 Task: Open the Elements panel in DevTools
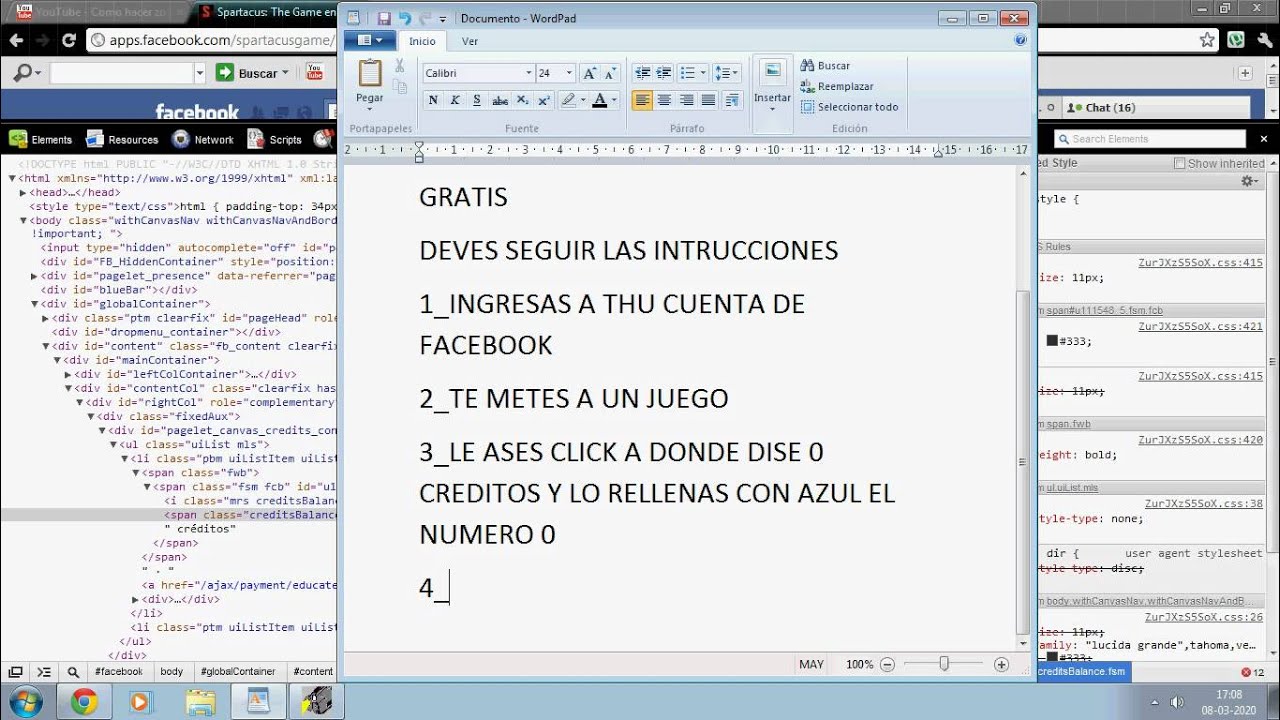pyautogui.click(x=41, y=139)
